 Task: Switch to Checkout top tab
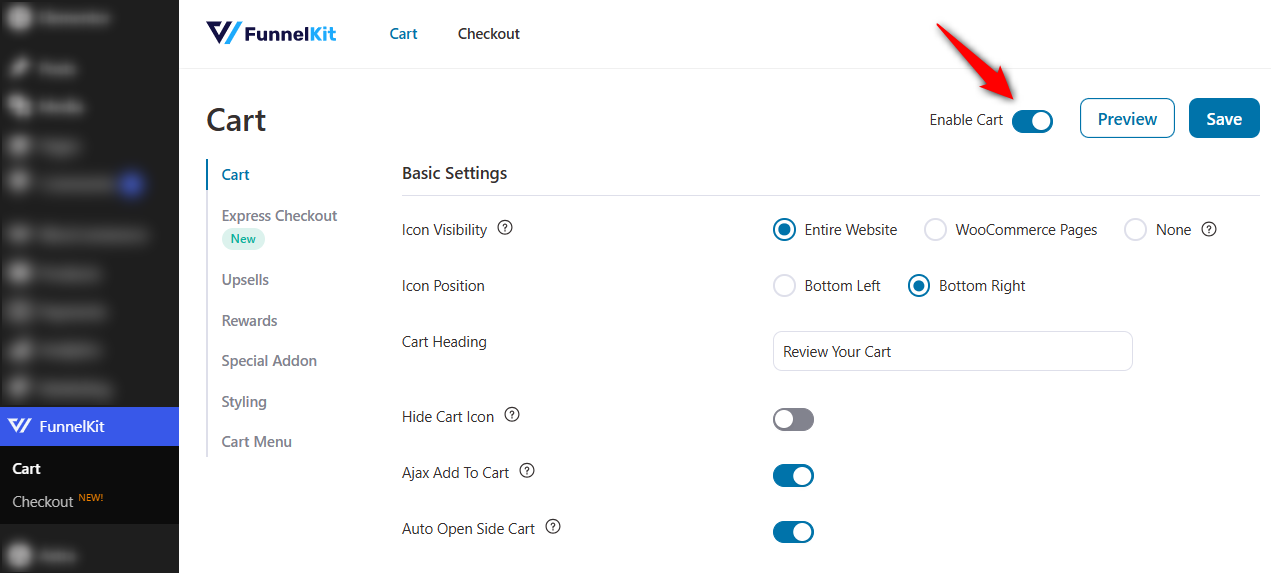tap(489, 34)
